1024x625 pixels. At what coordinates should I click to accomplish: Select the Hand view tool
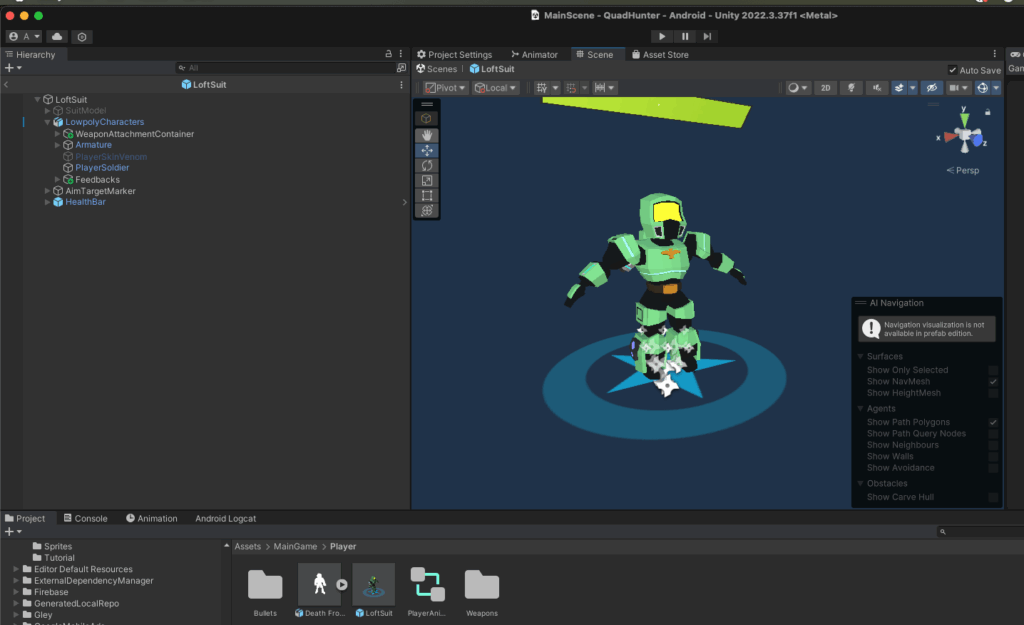[427, 135]
